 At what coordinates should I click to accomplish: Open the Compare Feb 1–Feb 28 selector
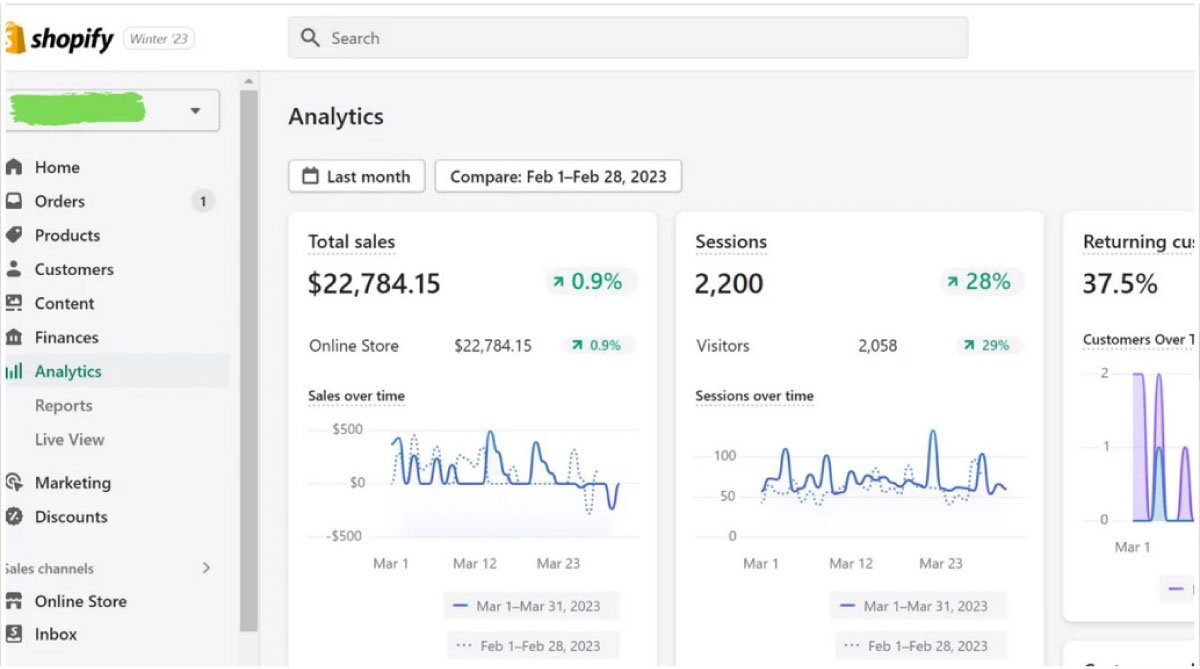[558, 176]
